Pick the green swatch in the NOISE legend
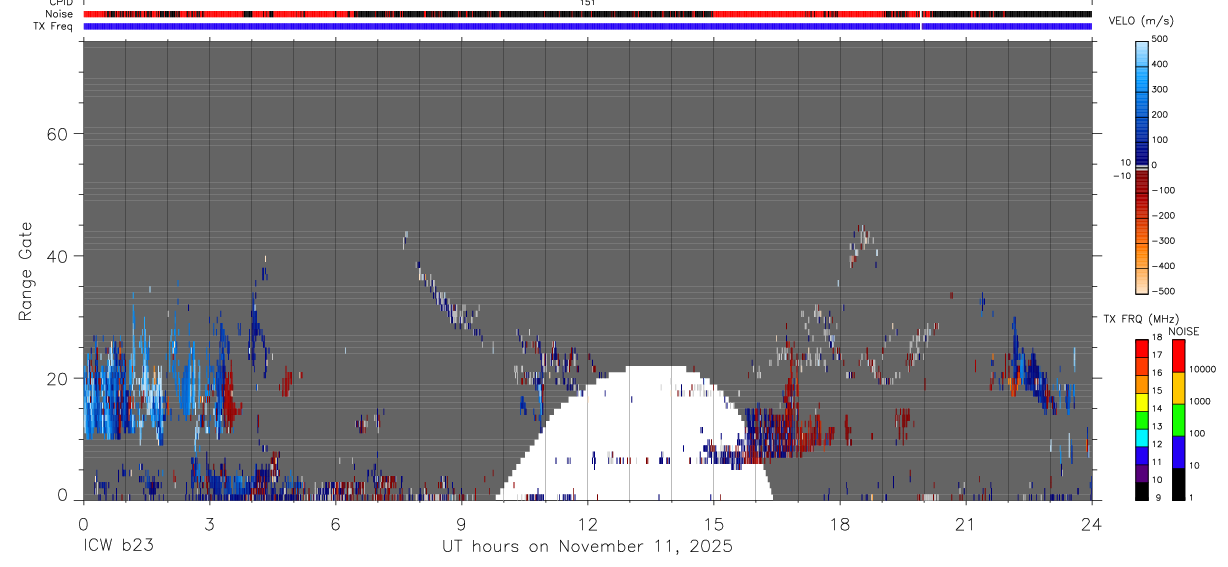Screen dimensions: 1228x567 [1178, 419]
